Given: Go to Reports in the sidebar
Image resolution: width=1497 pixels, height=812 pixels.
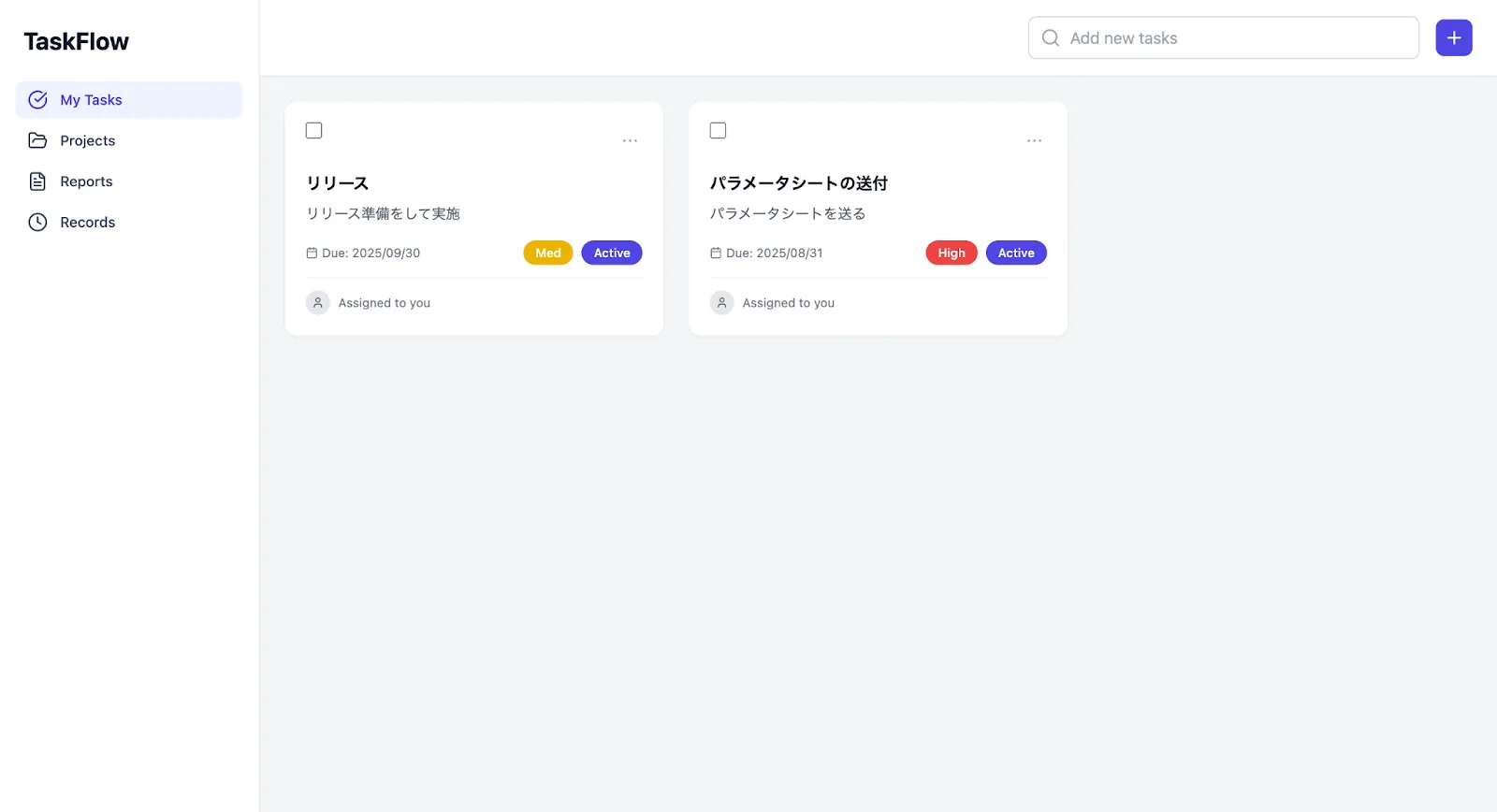Looking at the screenshot, I should pyautogui.click(x=86, y=181).
